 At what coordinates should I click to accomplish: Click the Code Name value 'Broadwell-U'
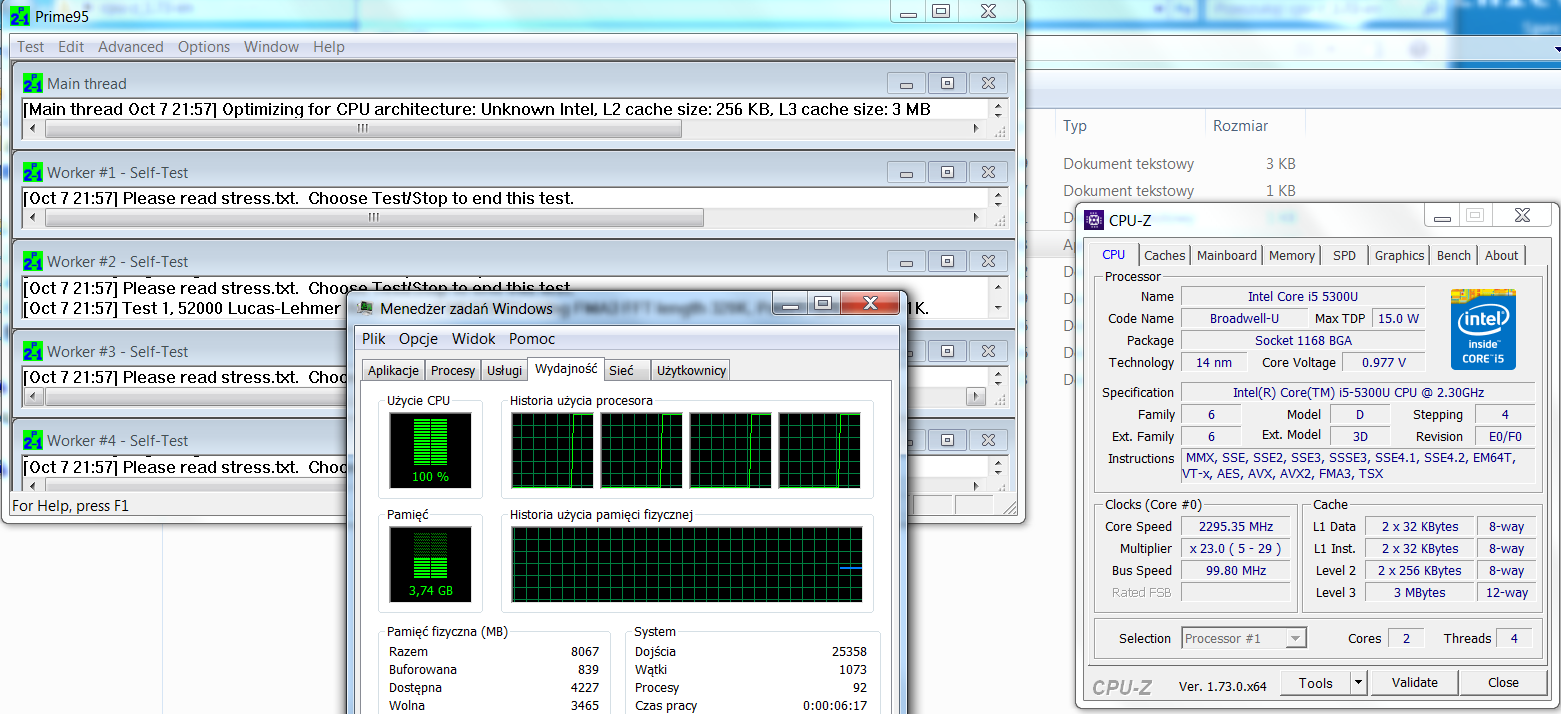click(1243, 318)
